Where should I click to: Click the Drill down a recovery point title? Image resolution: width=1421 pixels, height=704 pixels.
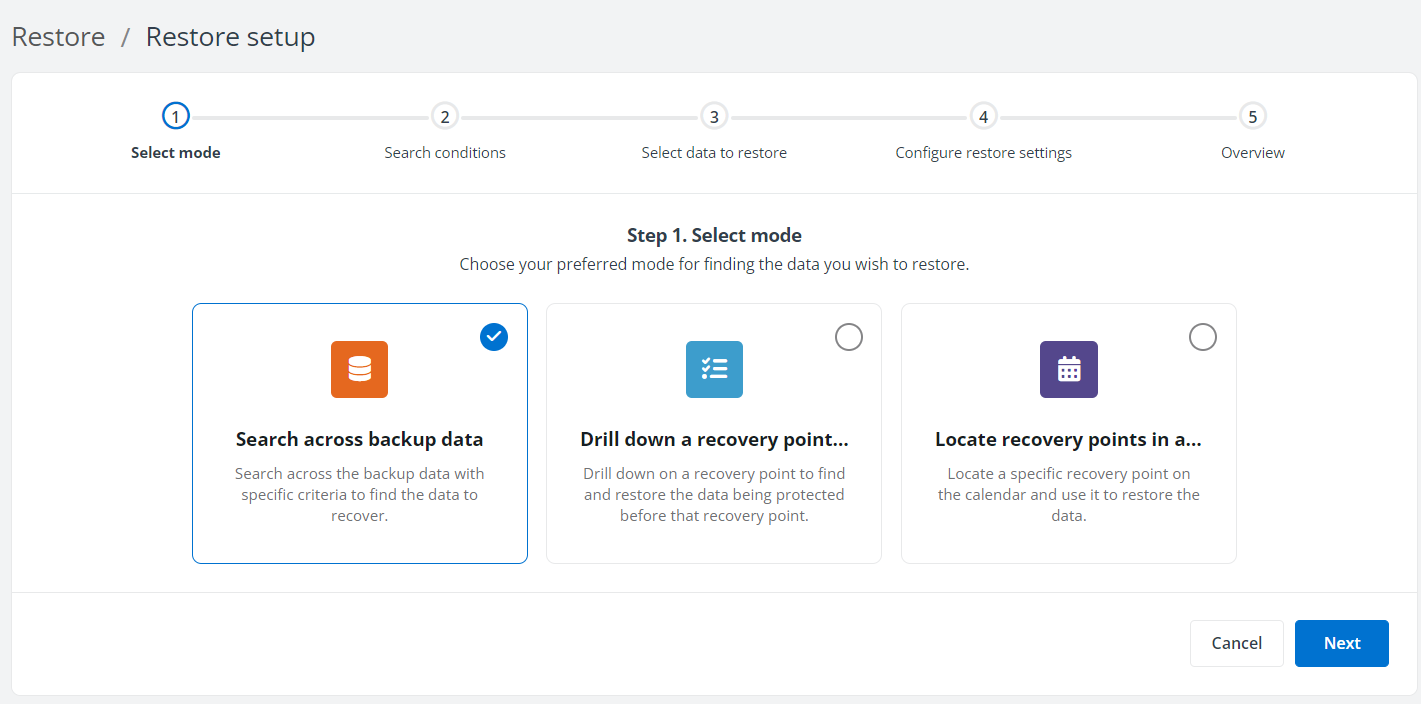714,440
